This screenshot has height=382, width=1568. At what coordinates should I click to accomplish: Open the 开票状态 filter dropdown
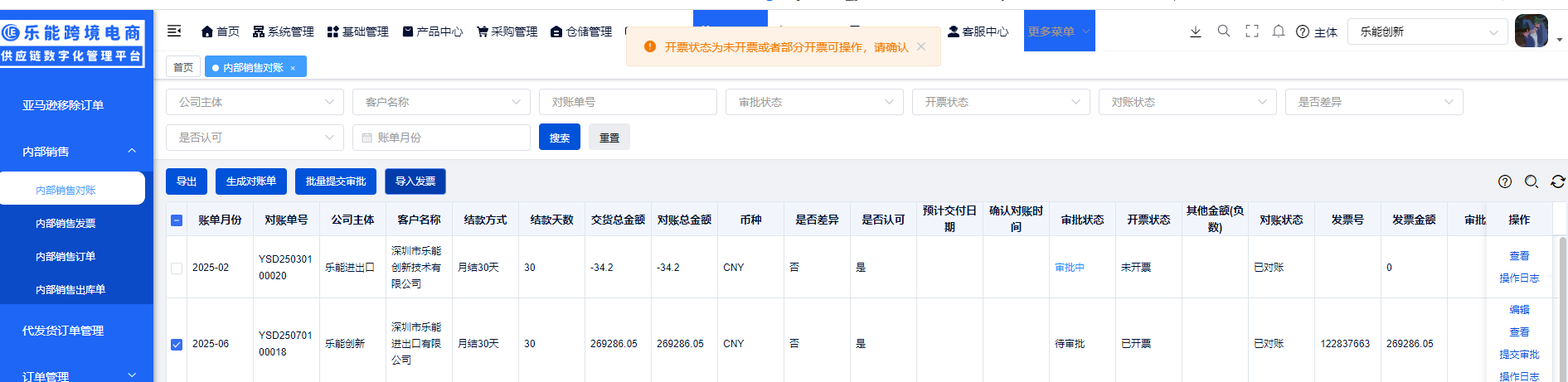point(1001,102)
